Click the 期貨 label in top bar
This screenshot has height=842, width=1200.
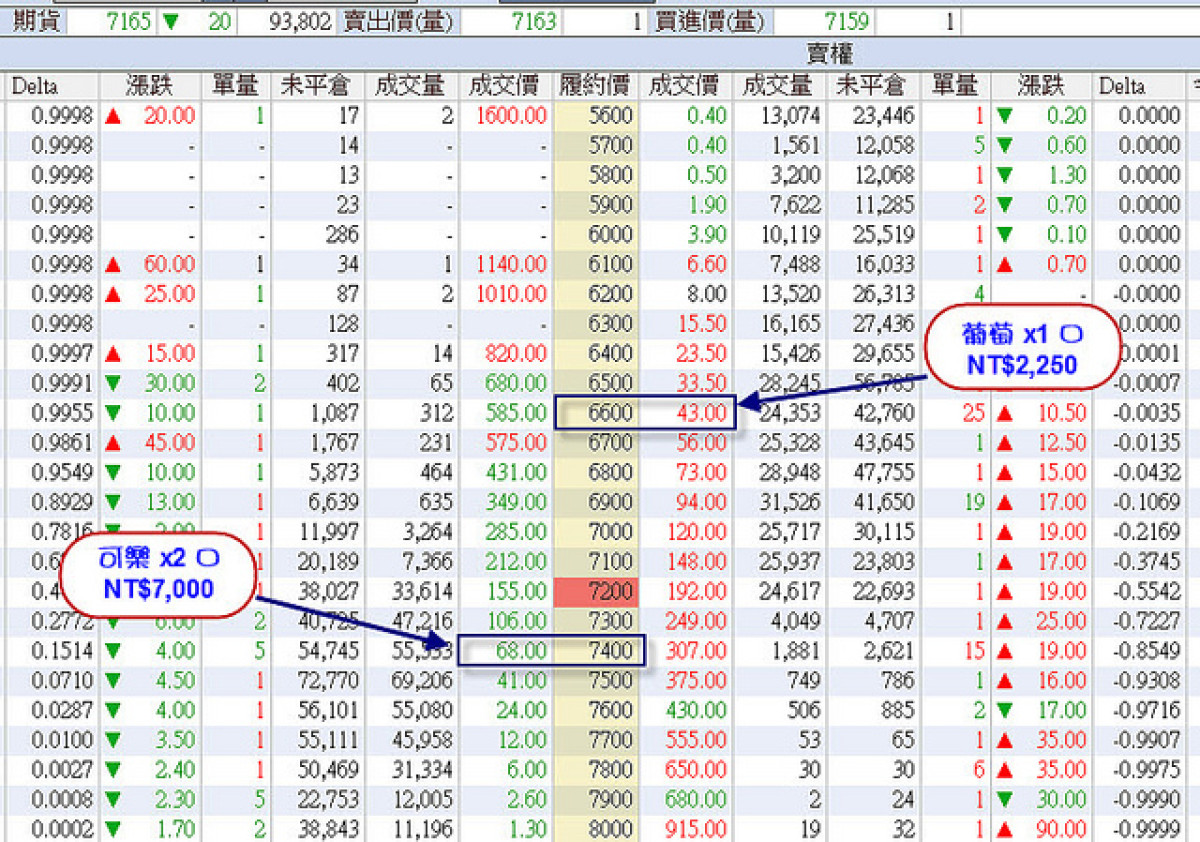(x=36, y=21)
